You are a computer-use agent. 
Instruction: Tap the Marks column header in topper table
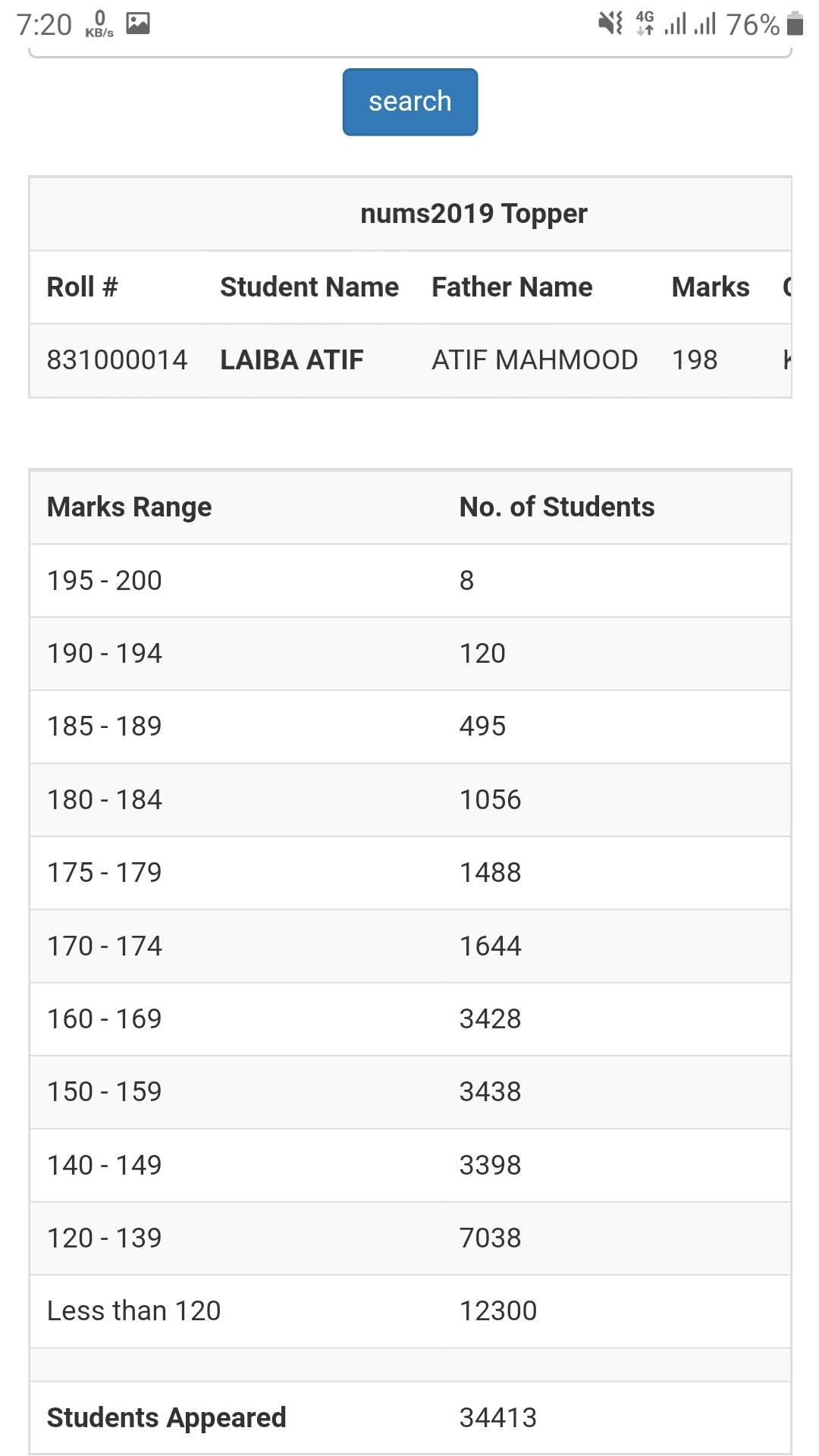710,287
